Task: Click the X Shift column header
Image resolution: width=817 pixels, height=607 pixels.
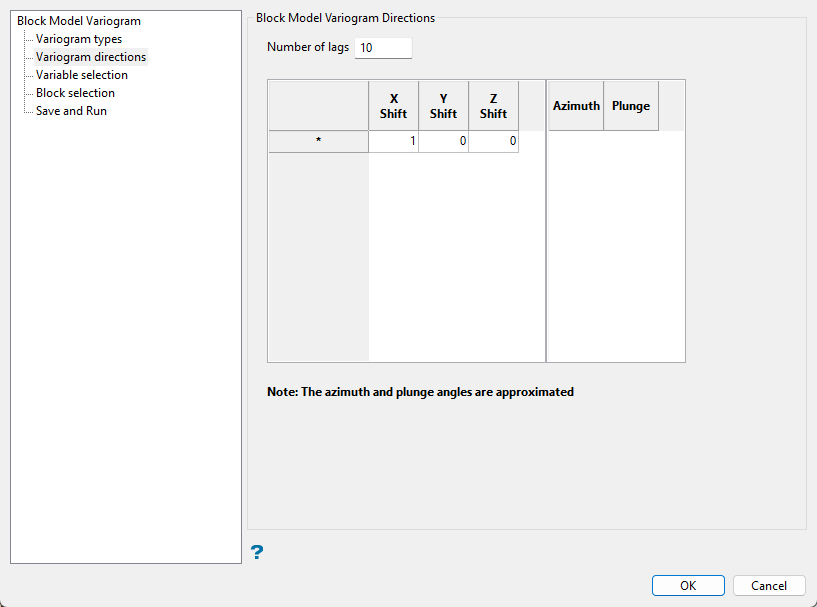Action: pos(393,106)
